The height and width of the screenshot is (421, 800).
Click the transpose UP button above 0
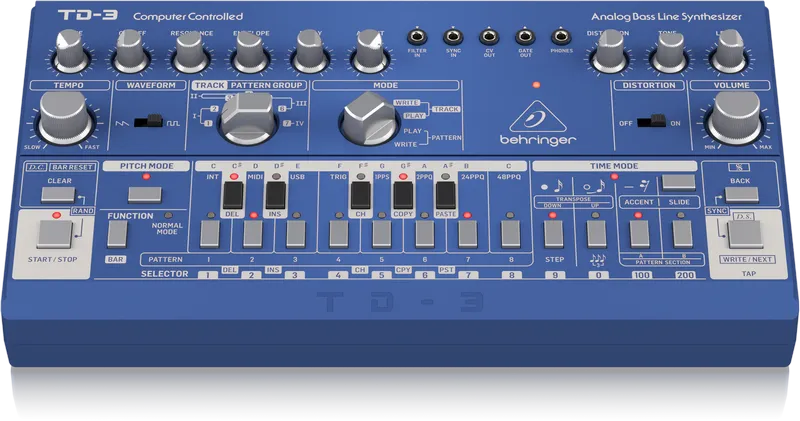[596, 235]
